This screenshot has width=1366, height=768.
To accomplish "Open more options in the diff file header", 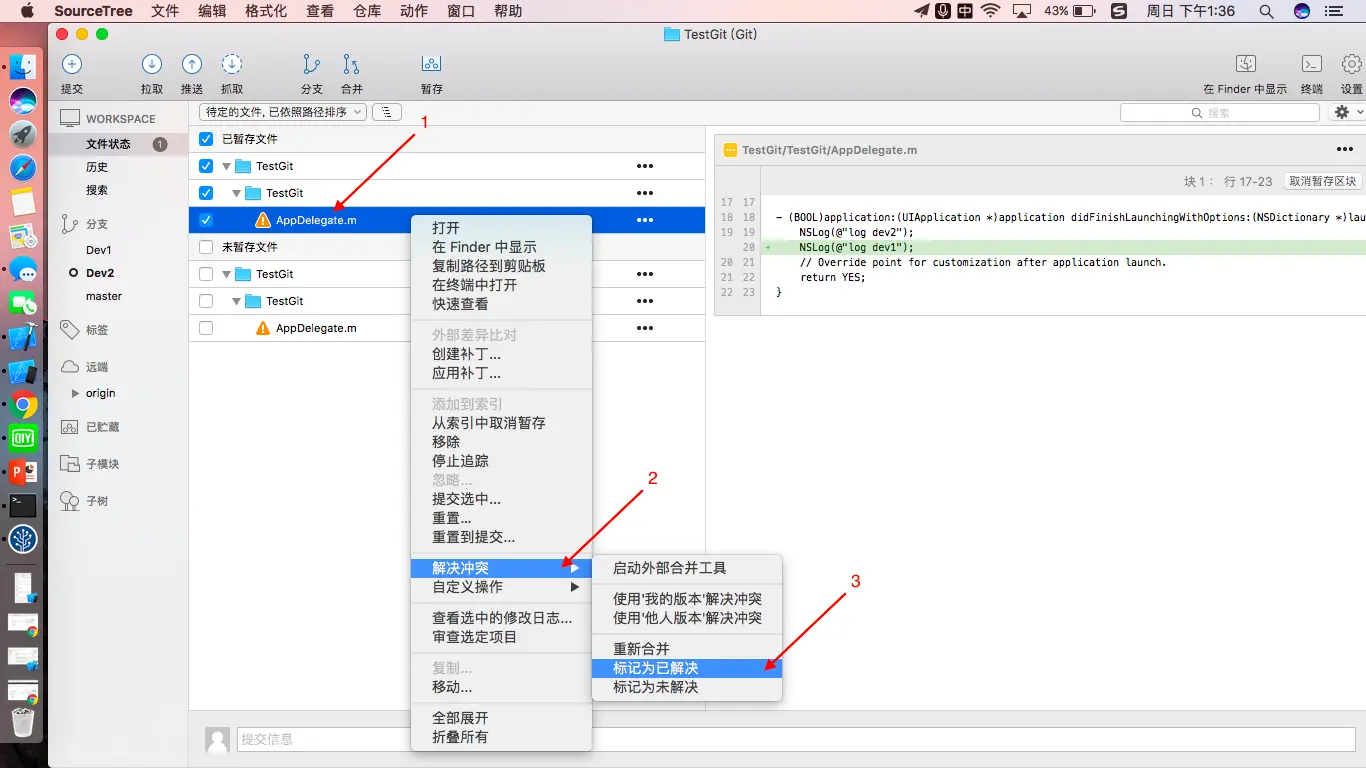I will pos(1345,150).
